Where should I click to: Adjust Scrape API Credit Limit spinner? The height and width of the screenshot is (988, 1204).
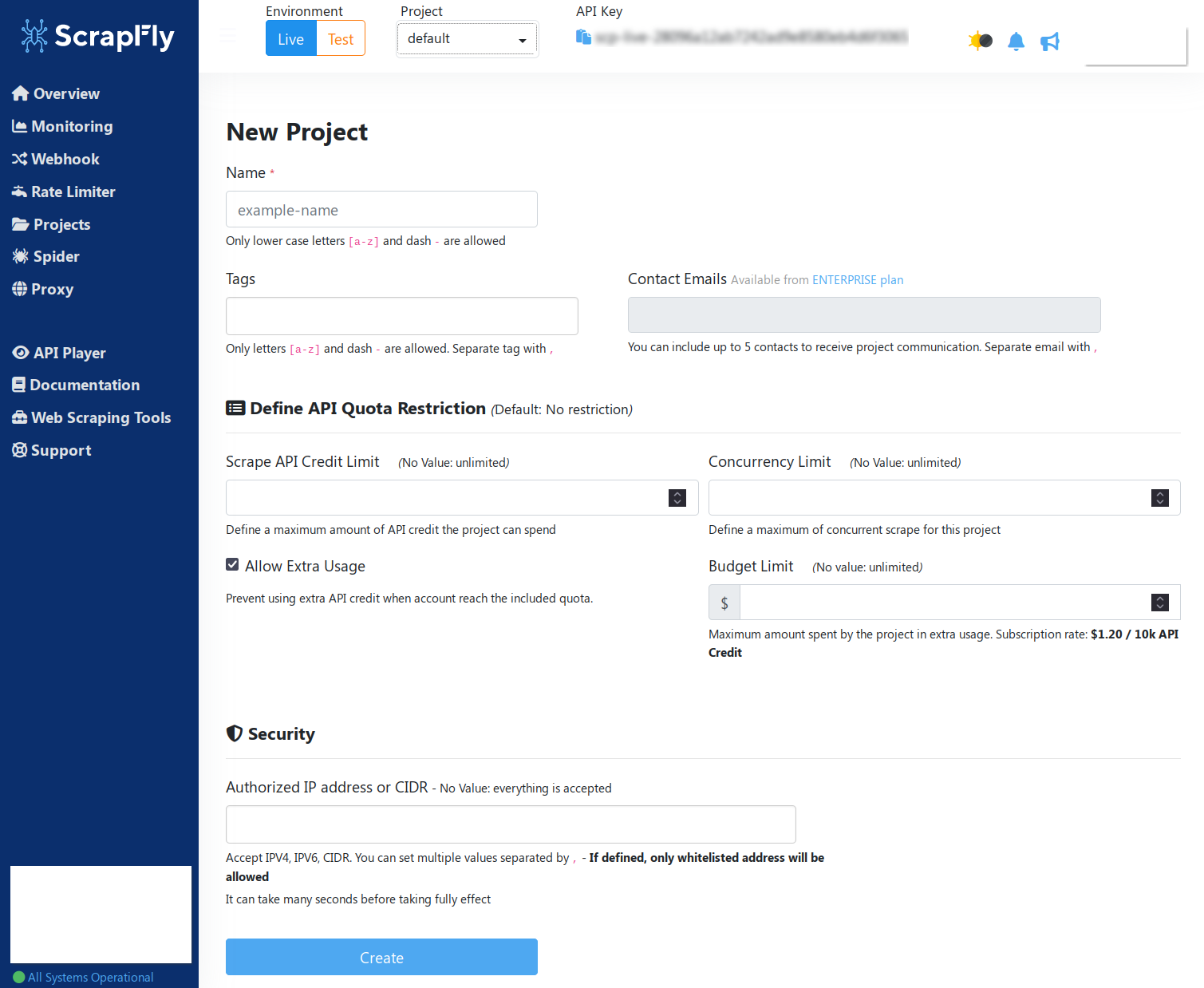point(677,498)
